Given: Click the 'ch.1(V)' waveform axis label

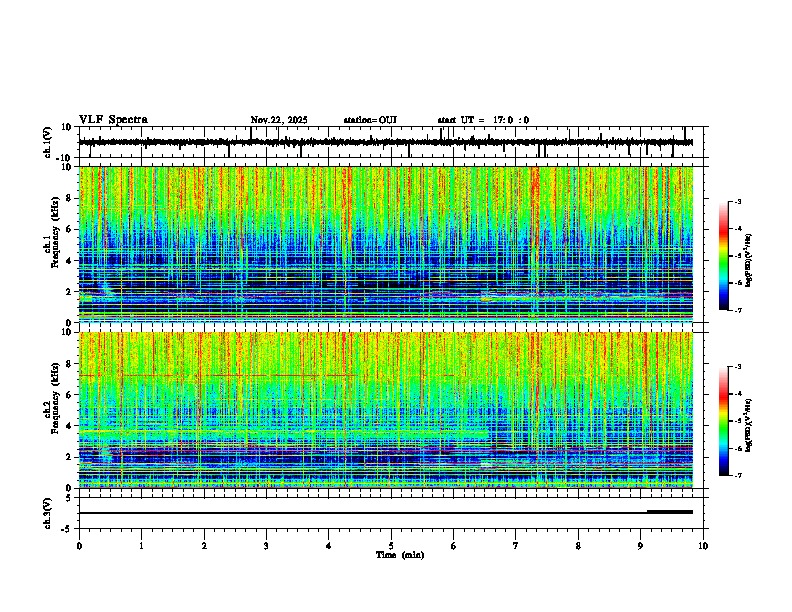Looking at the screenshot, I should (48, 142).
